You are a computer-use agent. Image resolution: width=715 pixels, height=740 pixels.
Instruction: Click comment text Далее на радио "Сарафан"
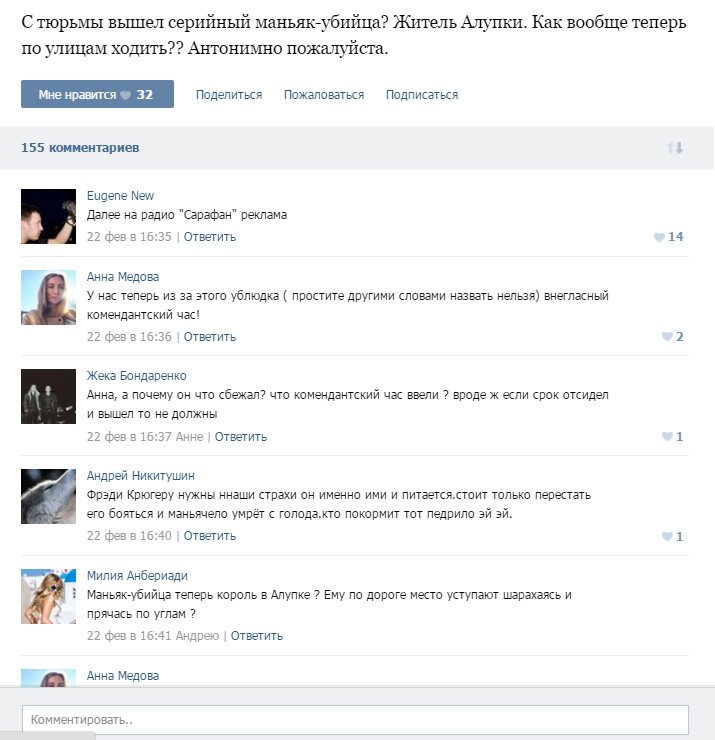tap(187, 215)
